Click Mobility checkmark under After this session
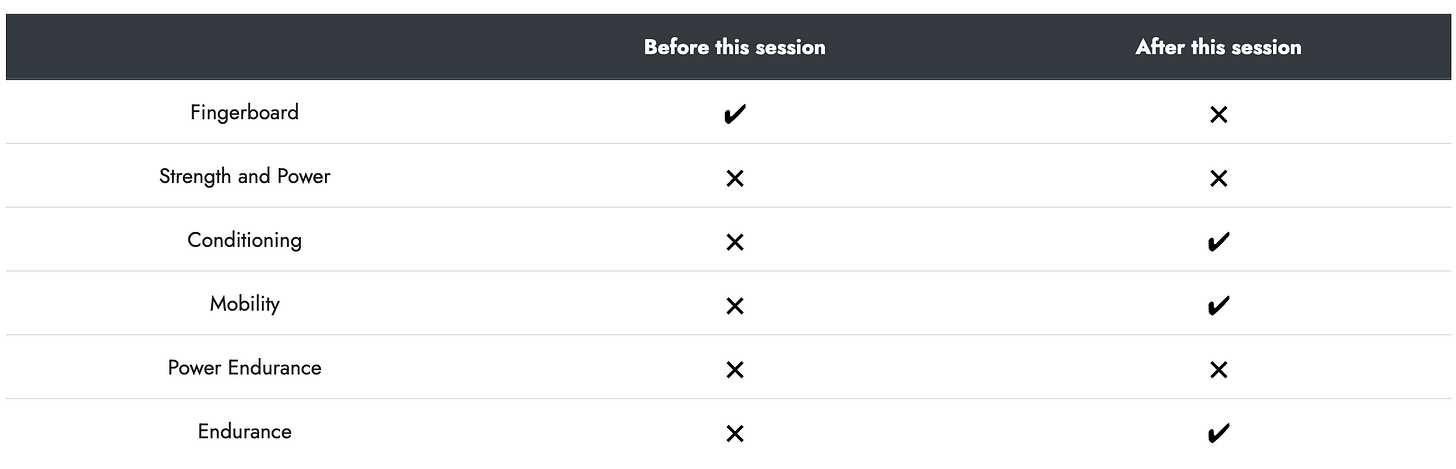Screen dimensions: 1456x469 coord(1218,306)
